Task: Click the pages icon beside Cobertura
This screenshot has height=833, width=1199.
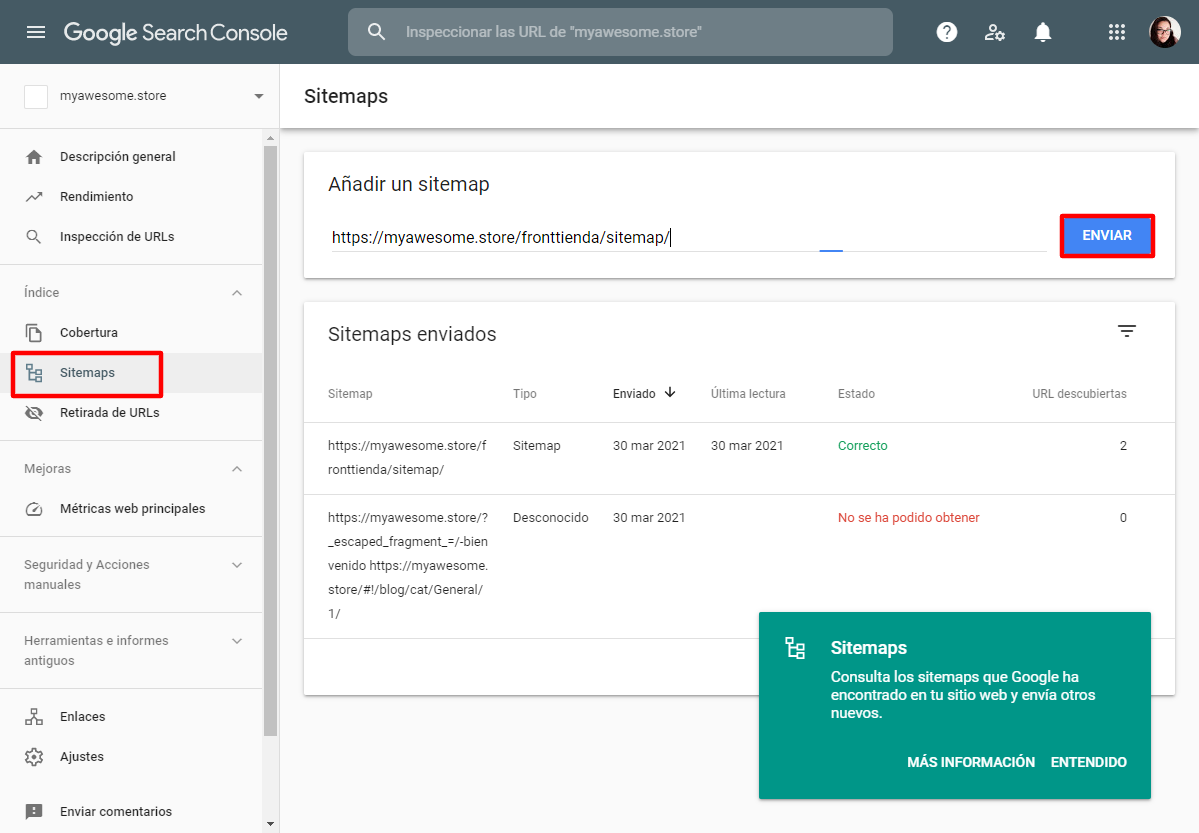Action: tap(34, 333)
